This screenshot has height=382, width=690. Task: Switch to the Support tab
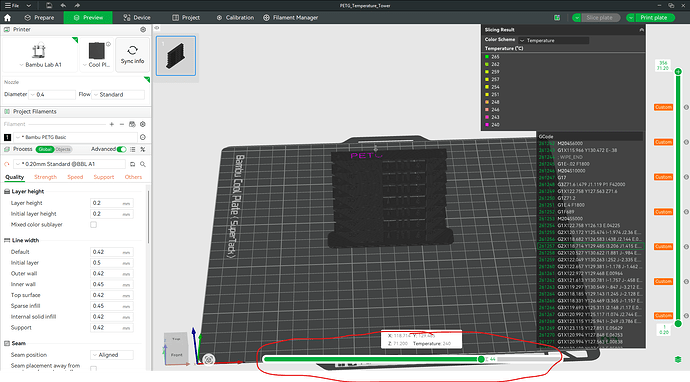pyautogui.click(x=104, y=177)
